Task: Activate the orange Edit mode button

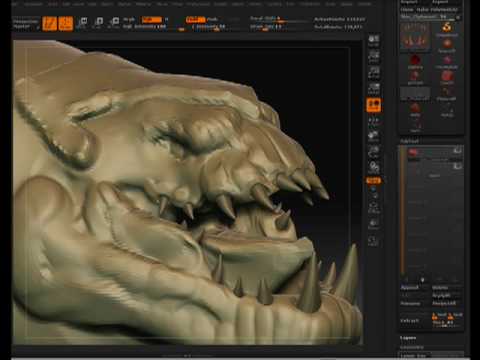Action: (50, 23)
